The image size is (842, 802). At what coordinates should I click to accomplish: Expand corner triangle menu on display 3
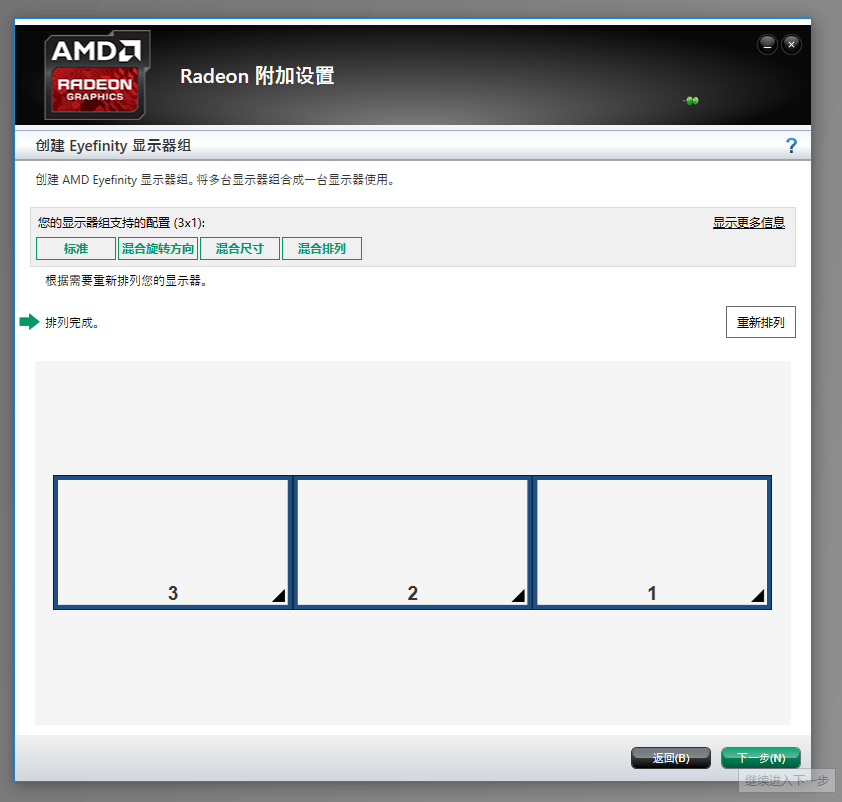[x=280, y=597]
